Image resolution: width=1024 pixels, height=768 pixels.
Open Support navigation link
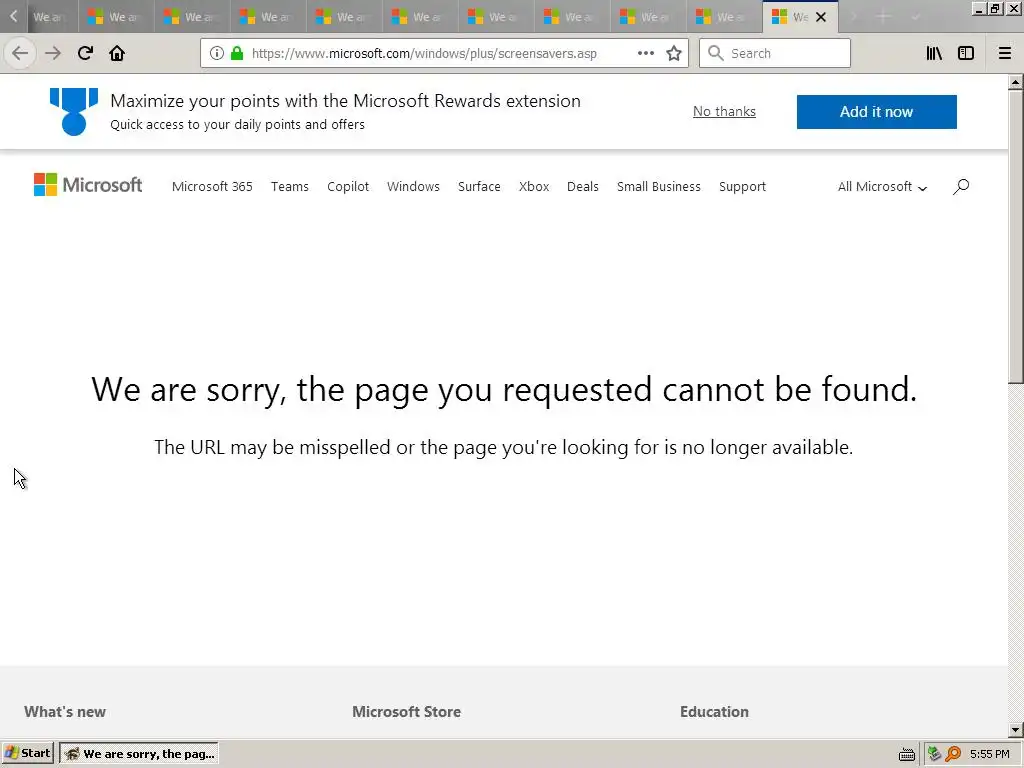[x=743, y=187]
